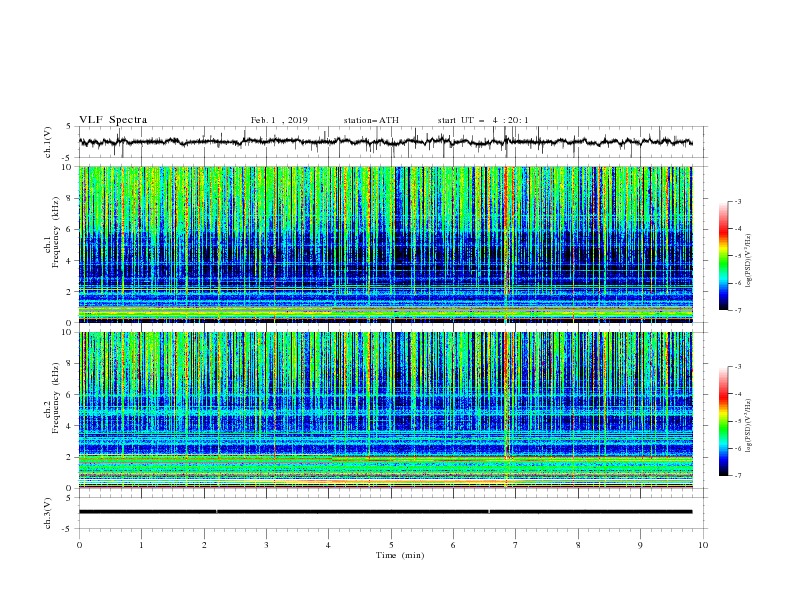
Task: Click the ch.2 spectrogram color scale bar
Action: pyautogui.click(x=723, y=421)
